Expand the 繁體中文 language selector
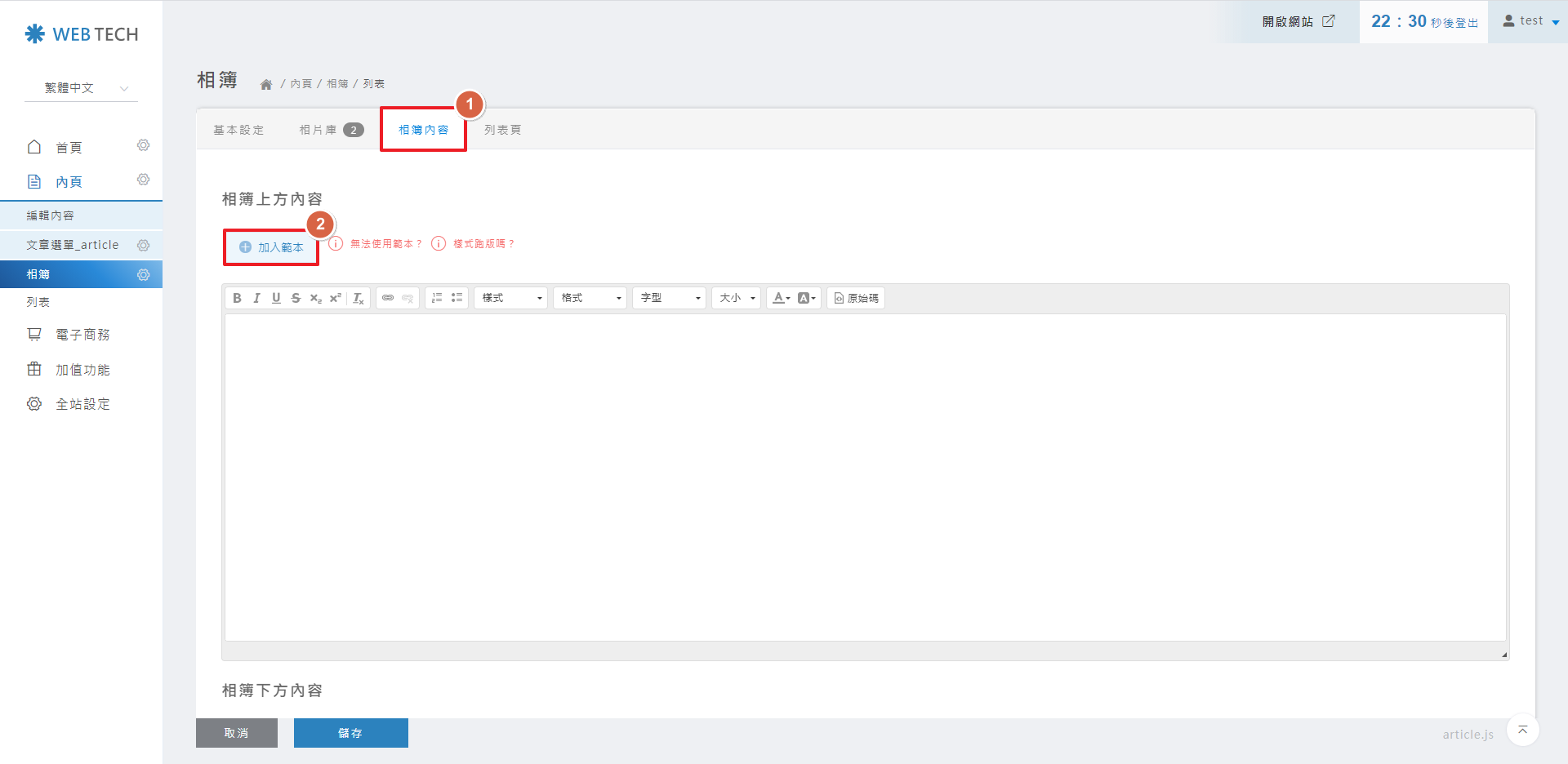 82,88
